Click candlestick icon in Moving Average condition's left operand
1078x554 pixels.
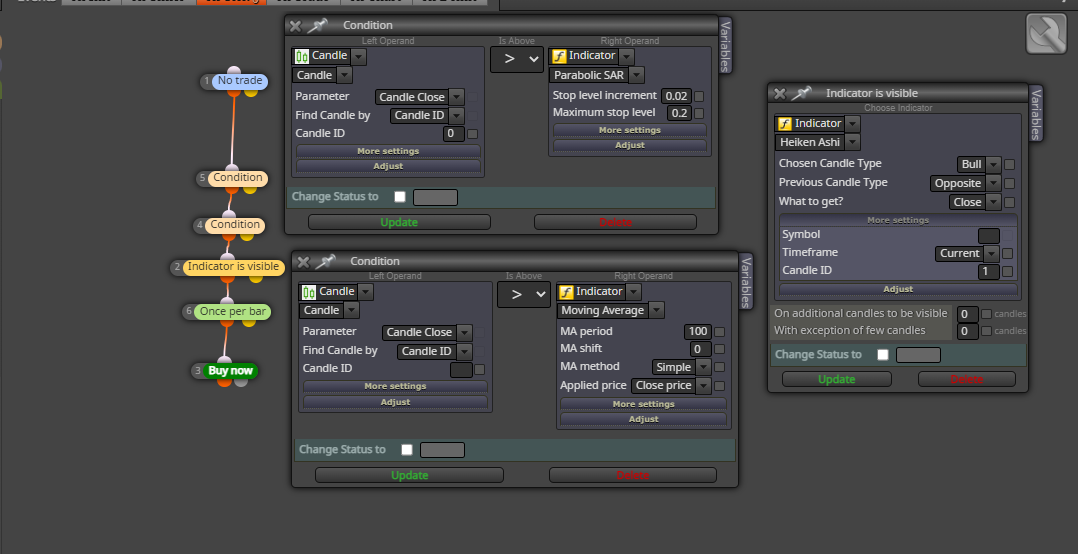click(x=309, y=292)
